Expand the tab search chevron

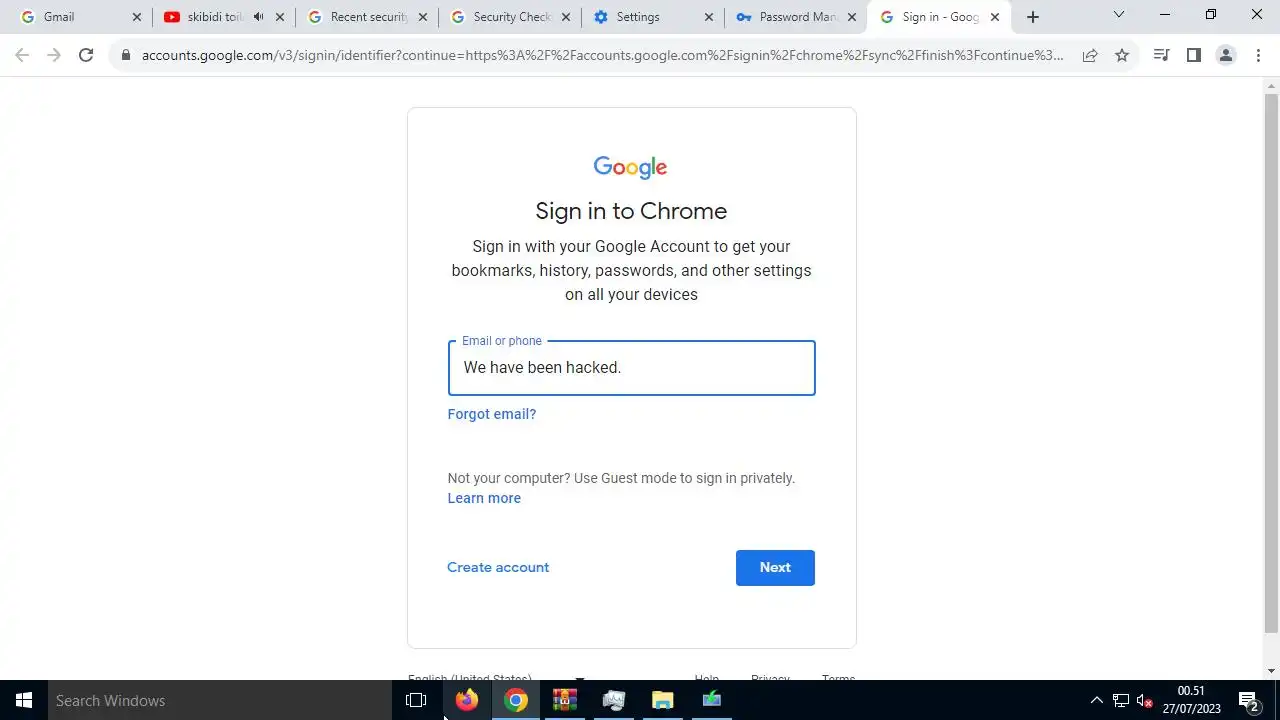tap(1119, 15)
